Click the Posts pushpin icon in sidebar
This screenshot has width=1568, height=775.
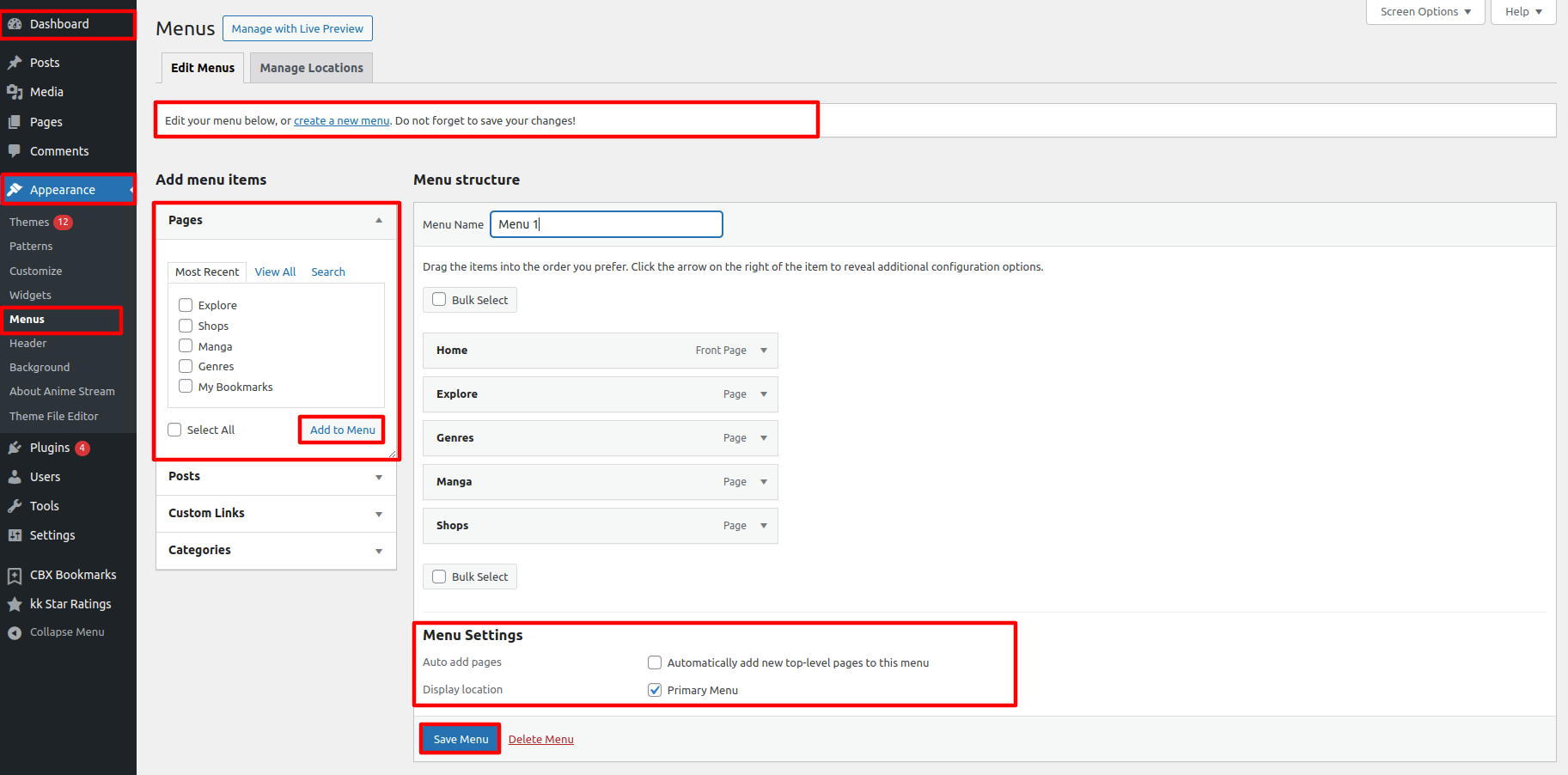pos(15,63)
